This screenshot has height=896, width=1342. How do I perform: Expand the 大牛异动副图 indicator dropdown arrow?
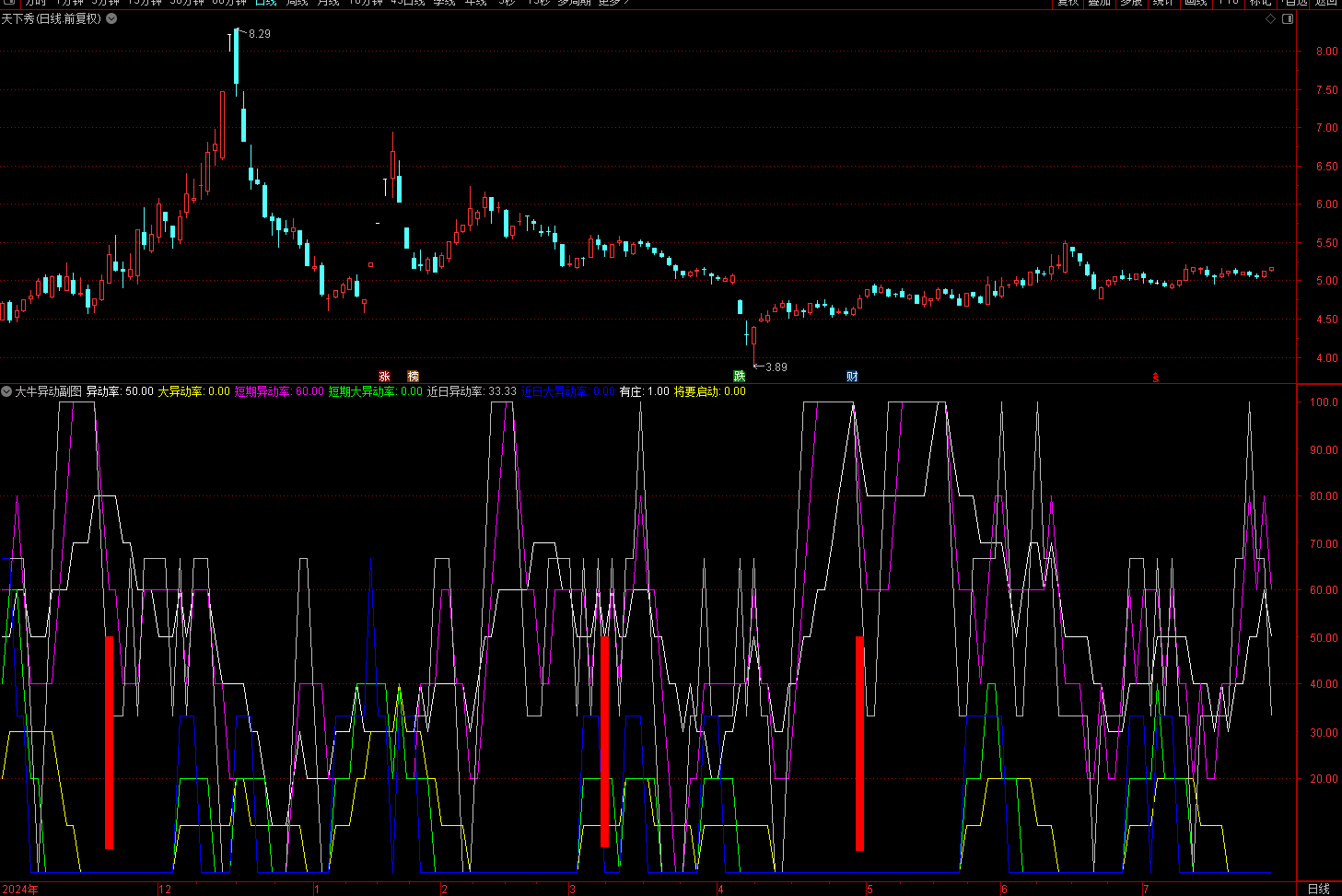click(x=6, y=391)
